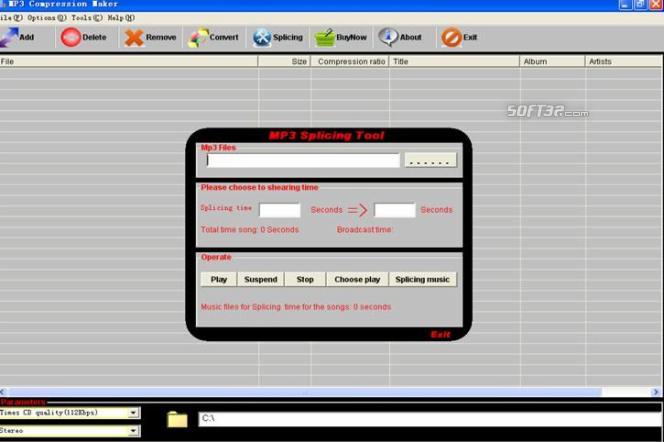664x442 pixels.
Task: Click the Artists column header
Action: point(624,61)
